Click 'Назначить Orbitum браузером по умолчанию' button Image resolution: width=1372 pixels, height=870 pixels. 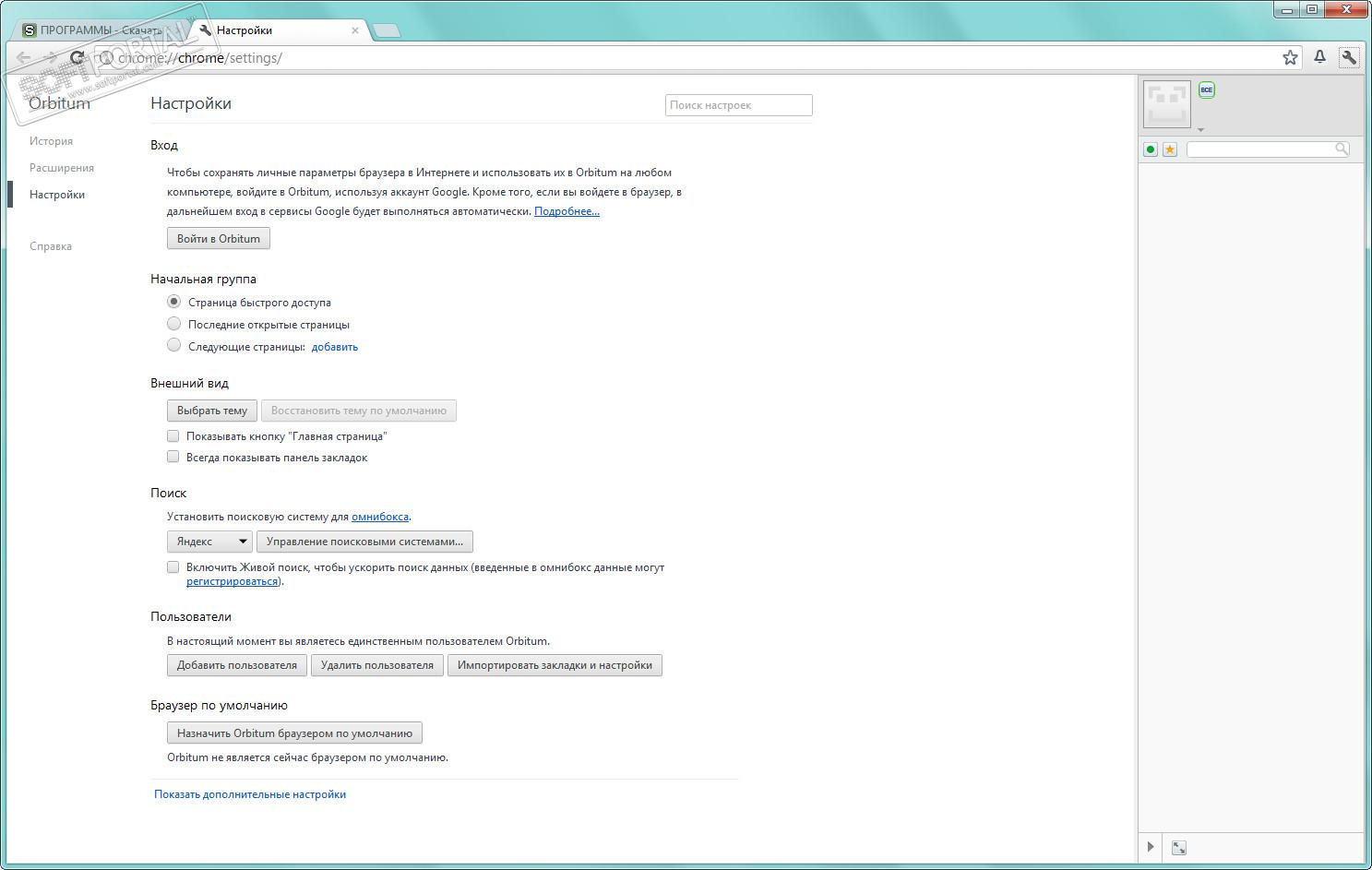point(294,733)
